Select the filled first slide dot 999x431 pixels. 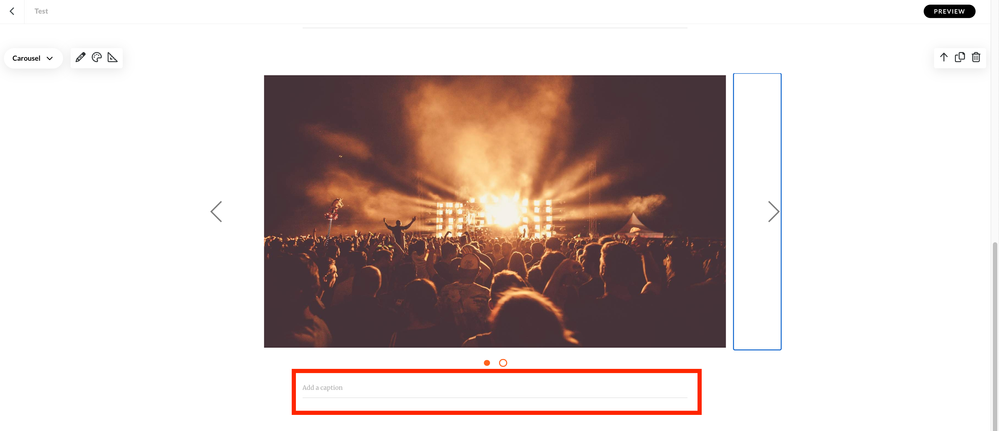click(487, 363)
